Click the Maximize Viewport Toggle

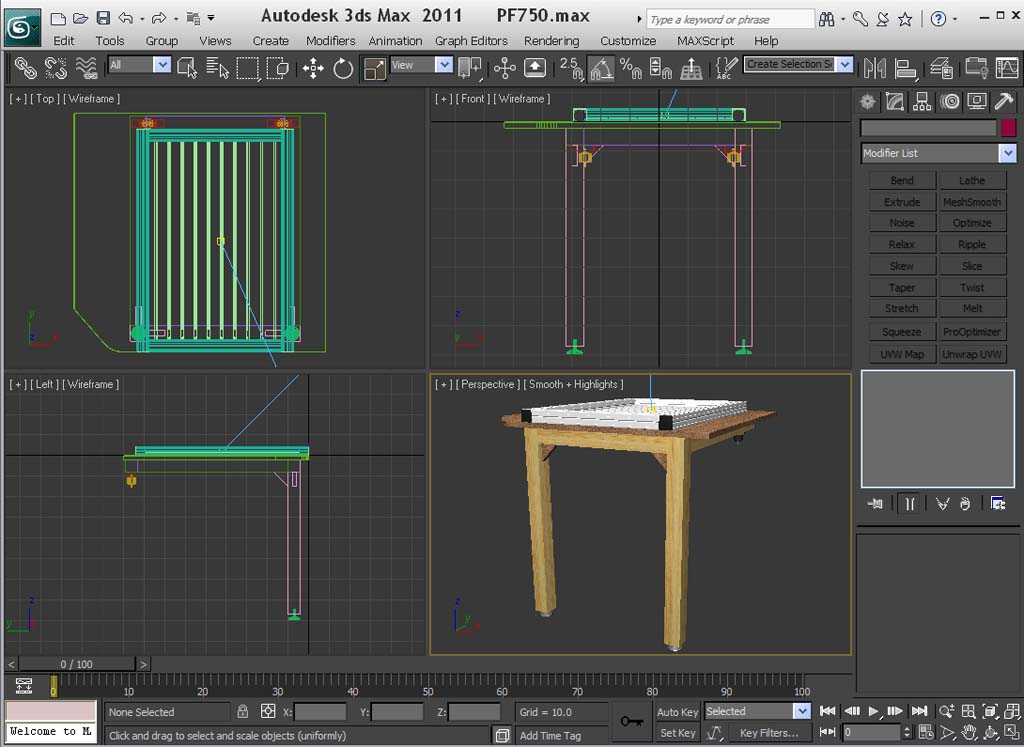[1012, 733]
